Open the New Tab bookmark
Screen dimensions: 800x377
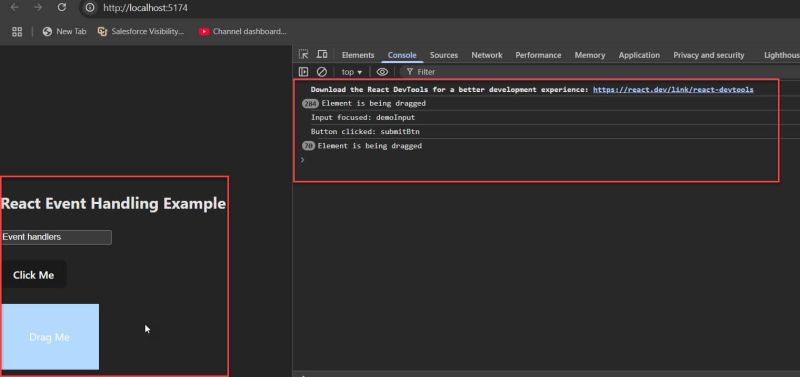tap(64, 32)
